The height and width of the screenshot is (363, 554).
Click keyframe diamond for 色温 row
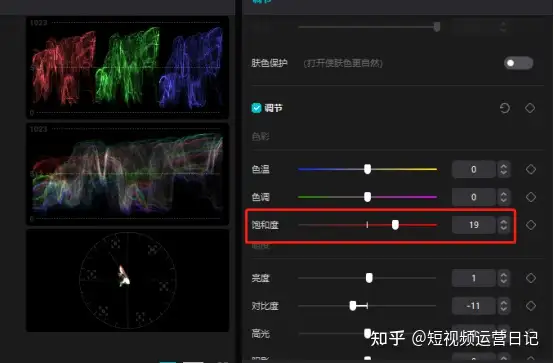point(531,169)
